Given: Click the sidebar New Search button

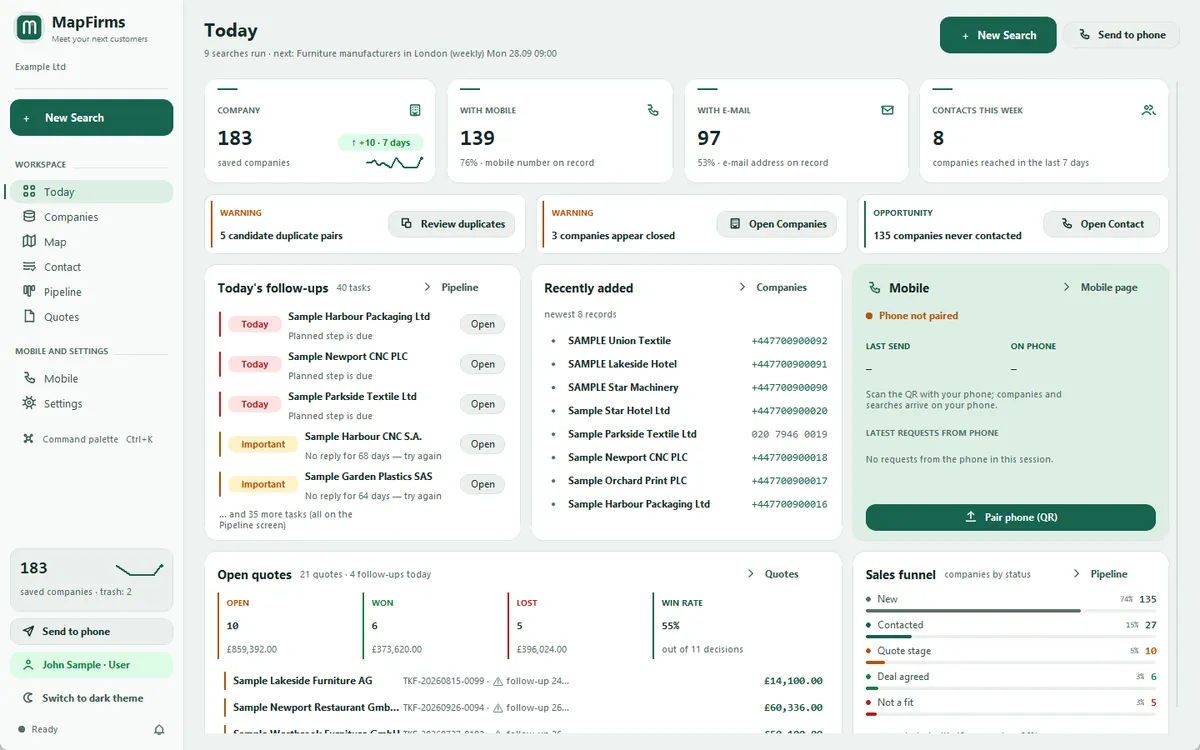Looking at the screenshot, I should click(92, 118).
